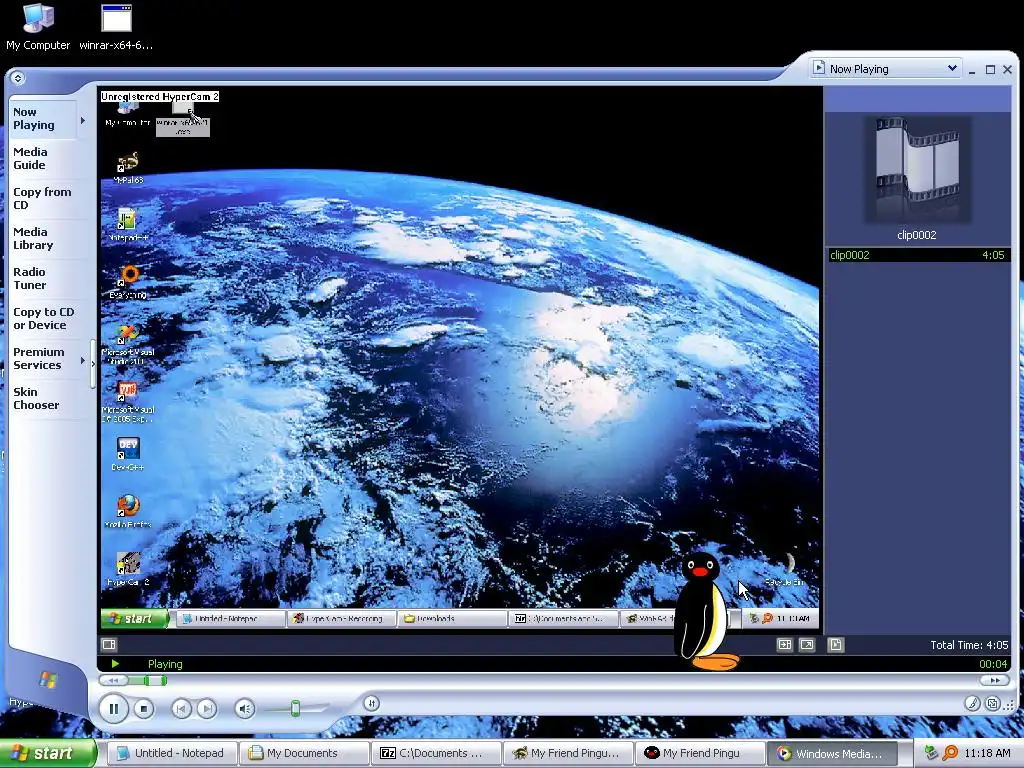Show equalizer and settings pane icon
Viewport: 1024px width, 768px height.
(784, 645)
